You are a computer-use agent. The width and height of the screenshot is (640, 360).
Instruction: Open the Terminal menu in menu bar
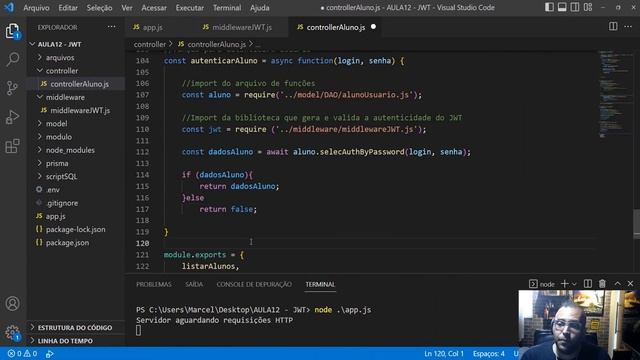tap(227, 8)
